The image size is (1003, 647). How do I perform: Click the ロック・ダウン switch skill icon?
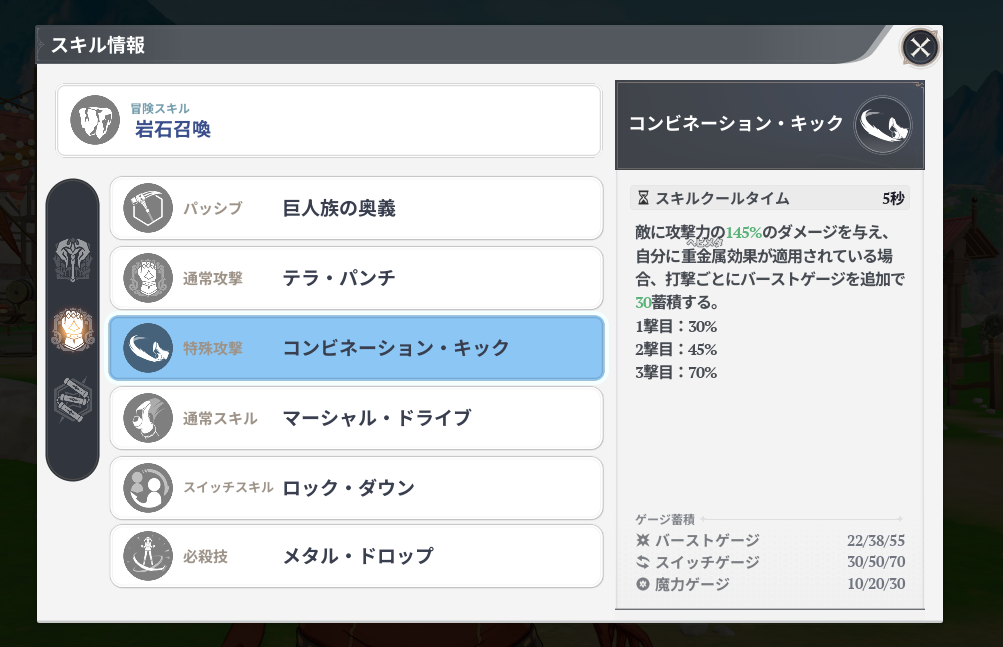click(x=148, y=488)
